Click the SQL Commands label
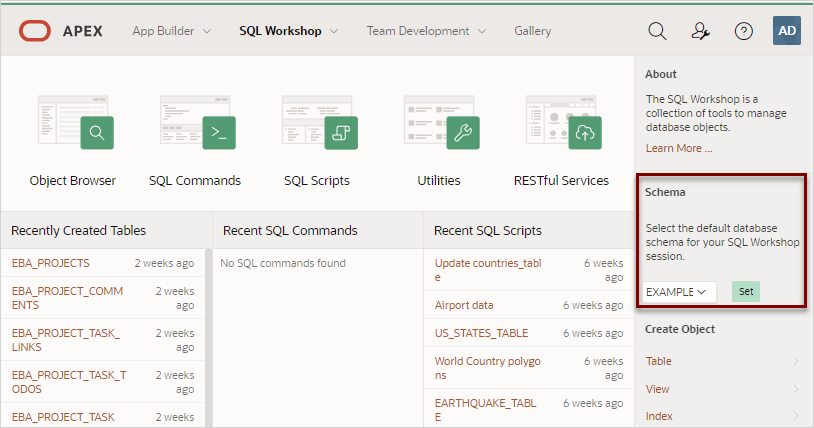The height and width of the screenshot is (428, 814). coord(195,181)
